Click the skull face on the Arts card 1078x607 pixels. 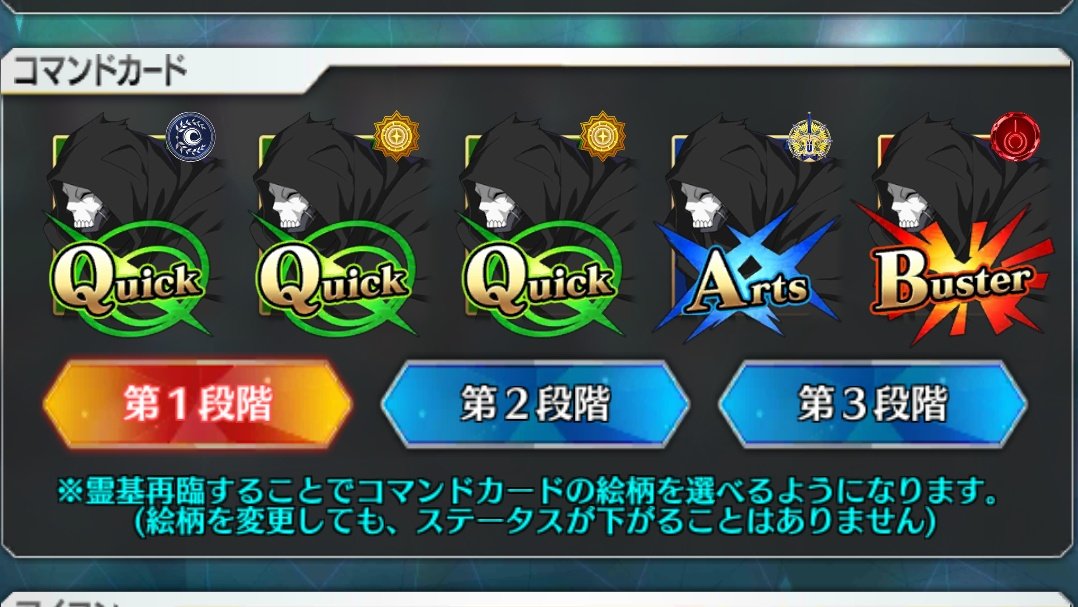click(701, 205)
